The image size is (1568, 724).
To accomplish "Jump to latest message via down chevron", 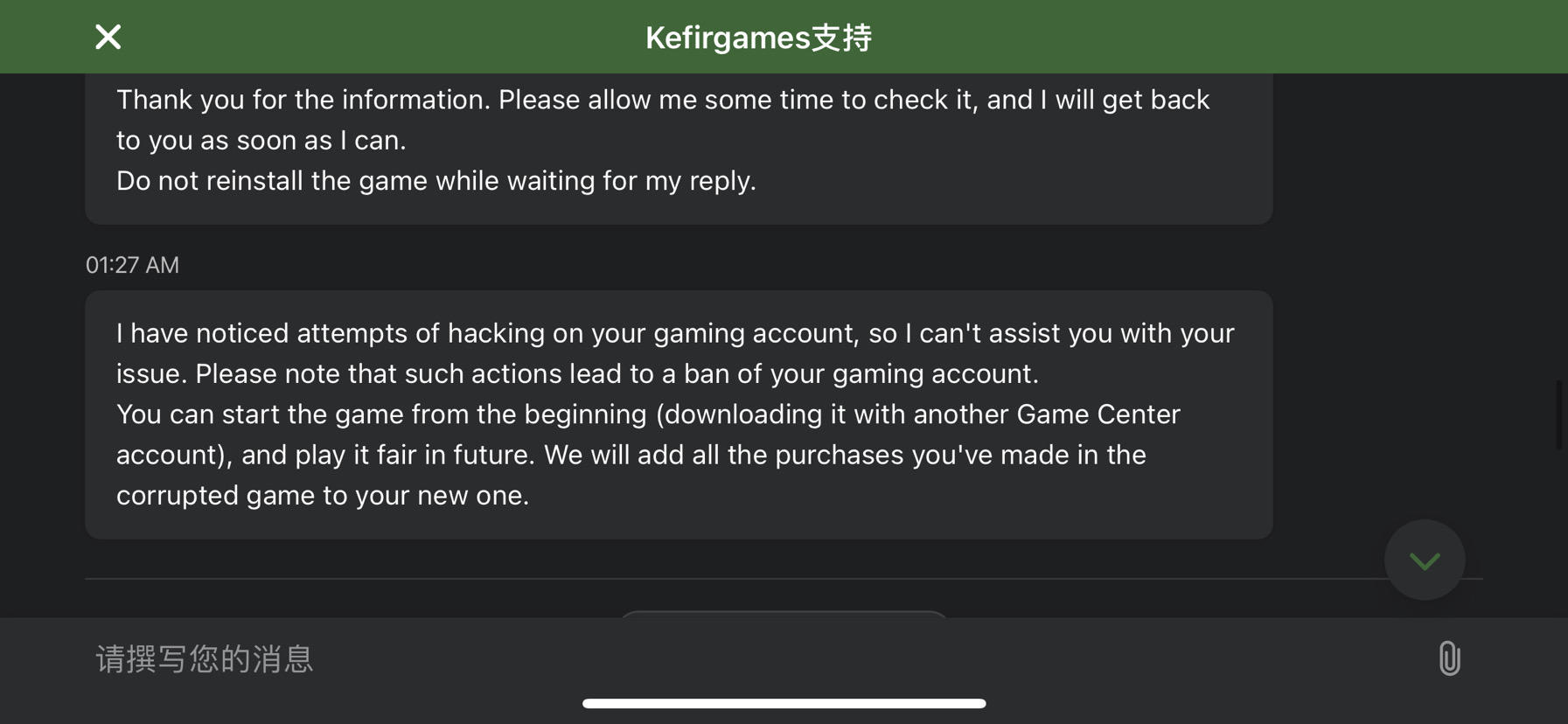I will click(1425, 560).
